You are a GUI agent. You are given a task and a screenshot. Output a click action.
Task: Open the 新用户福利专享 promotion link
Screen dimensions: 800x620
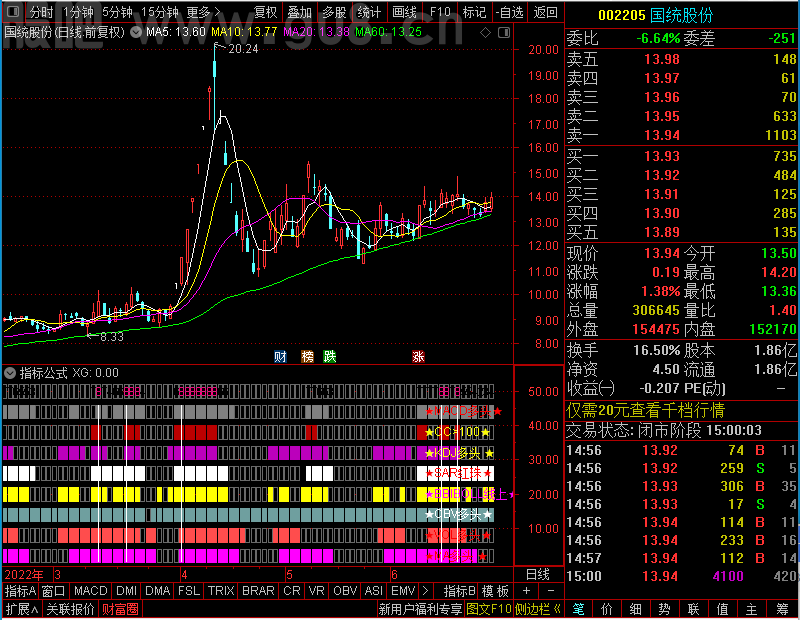tap(420, 609)
